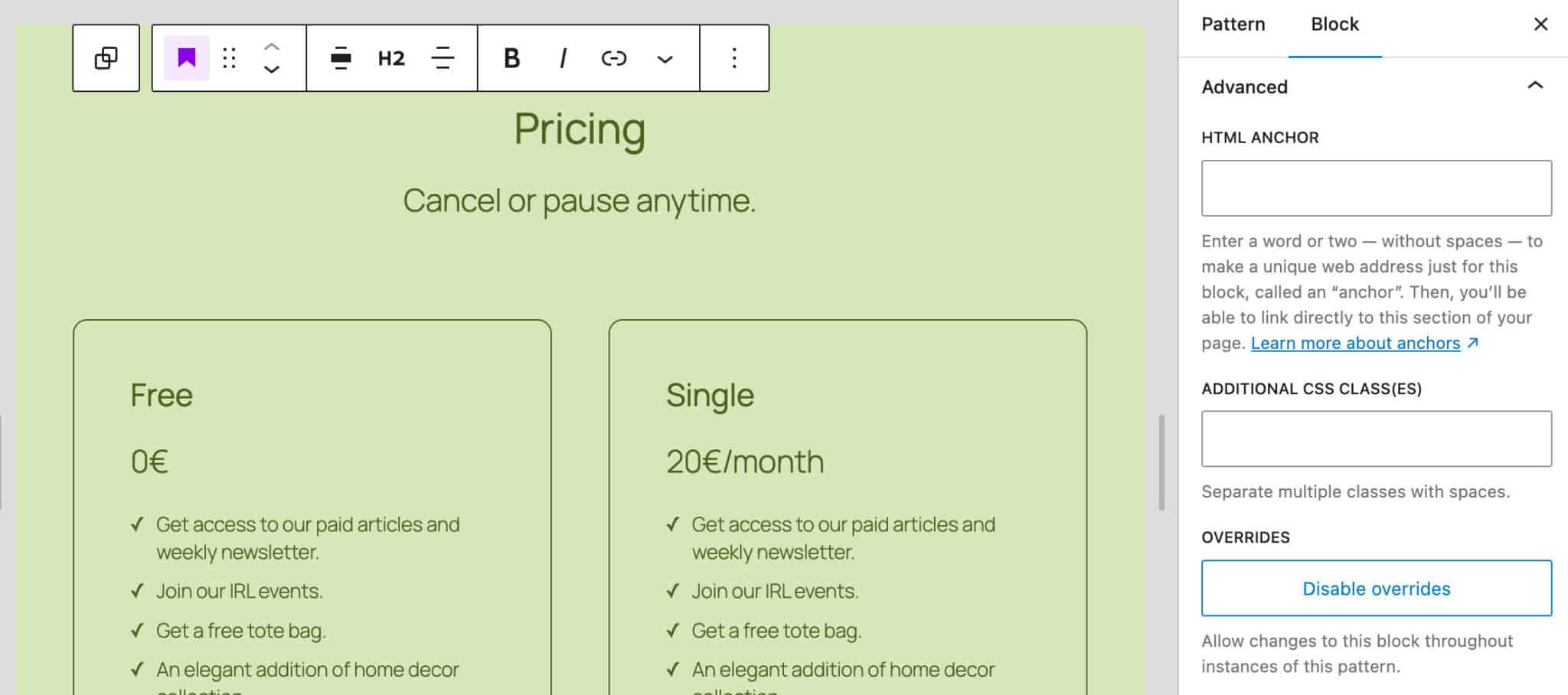Move block down with the down arrow
1568x695 pixels.
[x=271, y=70]
